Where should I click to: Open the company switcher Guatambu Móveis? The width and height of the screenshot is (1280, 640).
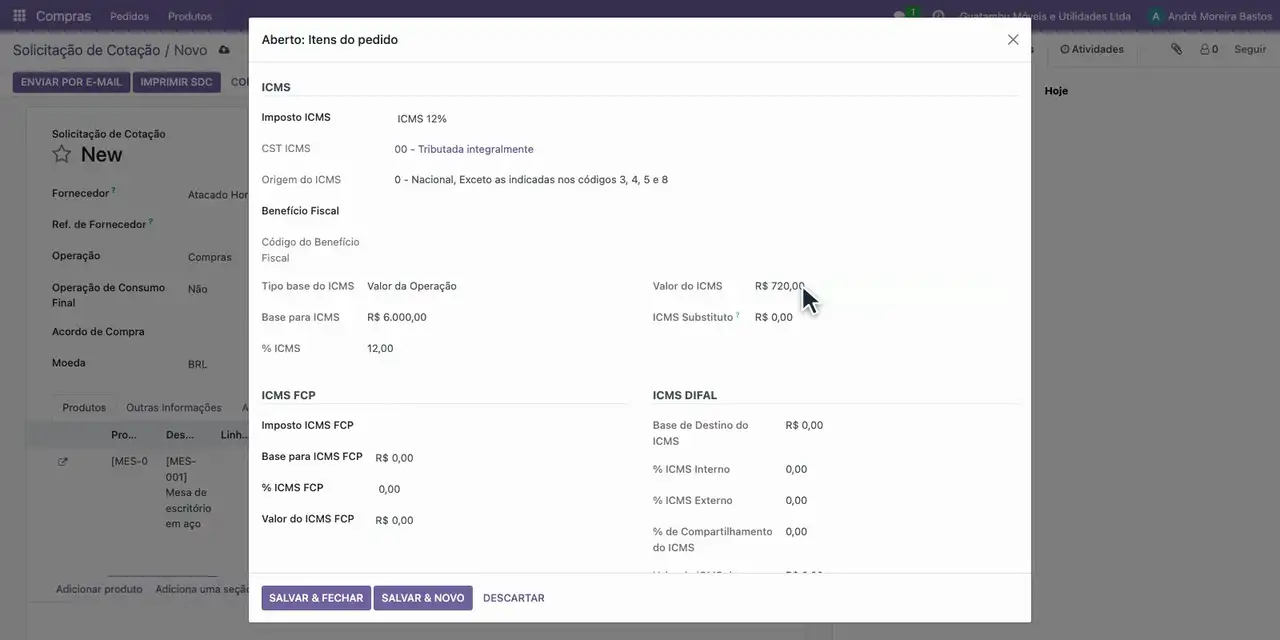click(1045, 16)
